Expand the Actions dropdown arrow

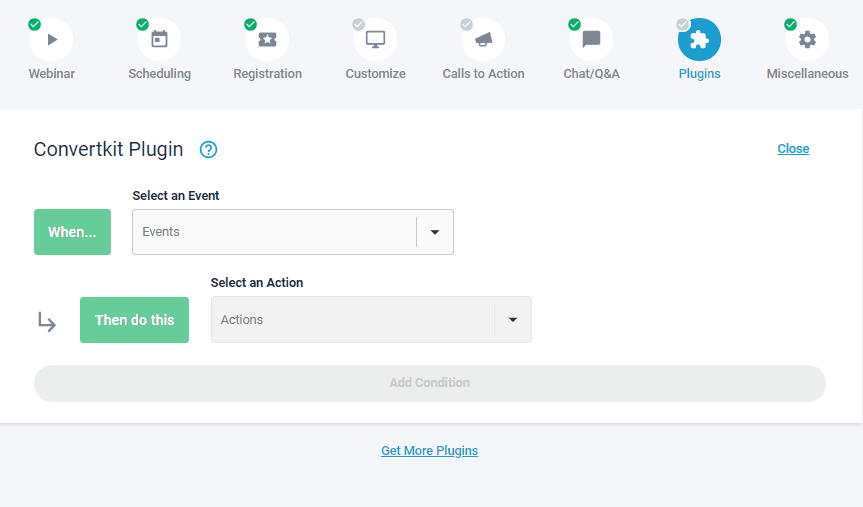[x=513, y=320]
